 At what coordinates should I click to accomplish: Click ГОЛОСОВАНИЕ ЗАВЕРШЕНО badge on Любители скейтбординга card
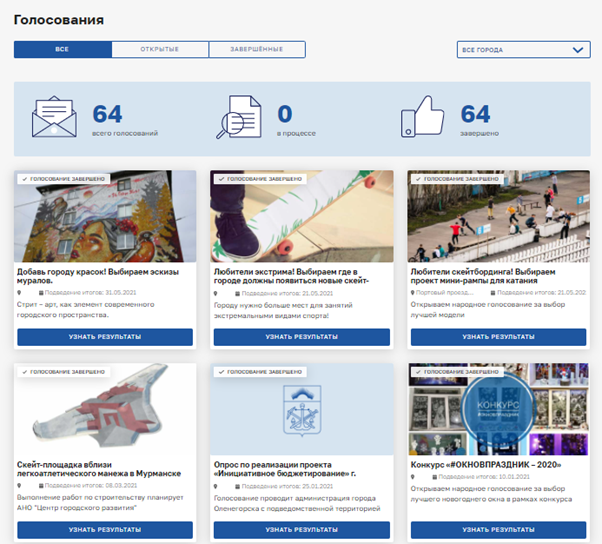coord(457,179)
